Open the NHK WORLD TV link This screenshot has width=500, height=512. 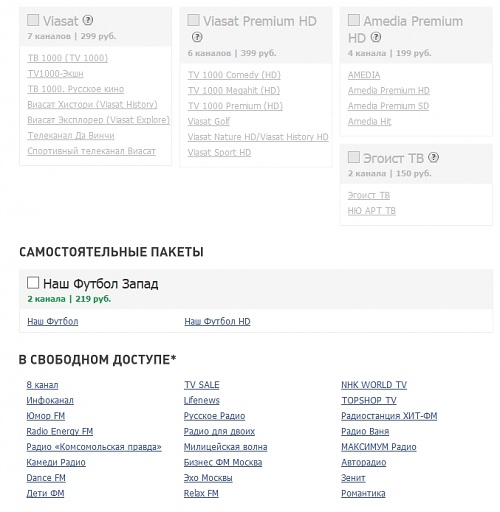tap(374, 385)
